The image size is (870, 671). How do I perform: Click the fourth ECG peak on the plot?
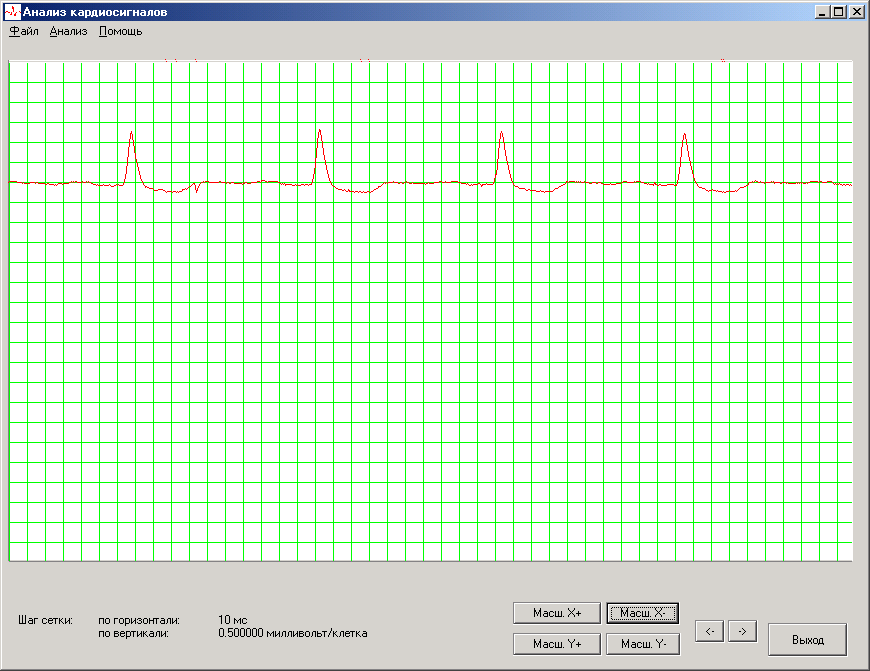685,134
